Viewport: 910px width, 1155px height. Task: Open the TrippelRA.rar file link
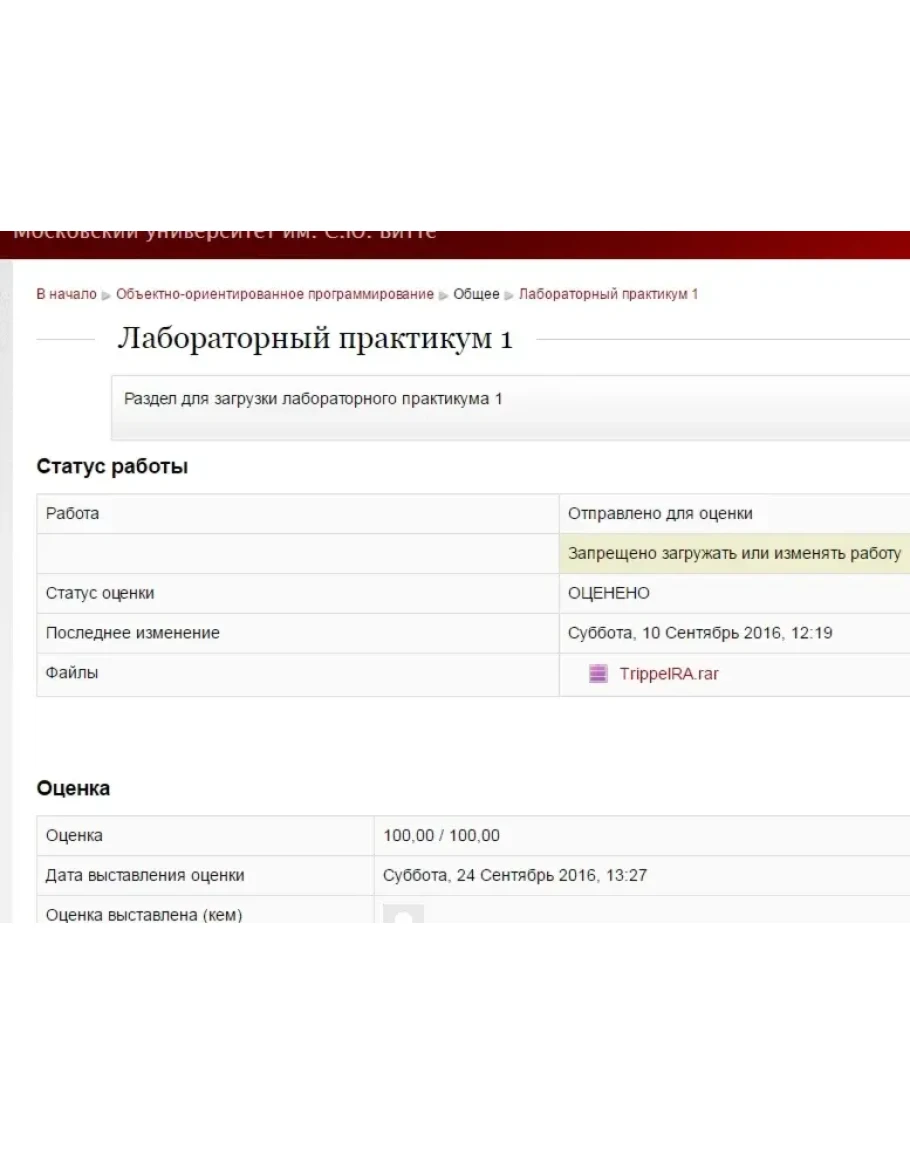(668, 674)
